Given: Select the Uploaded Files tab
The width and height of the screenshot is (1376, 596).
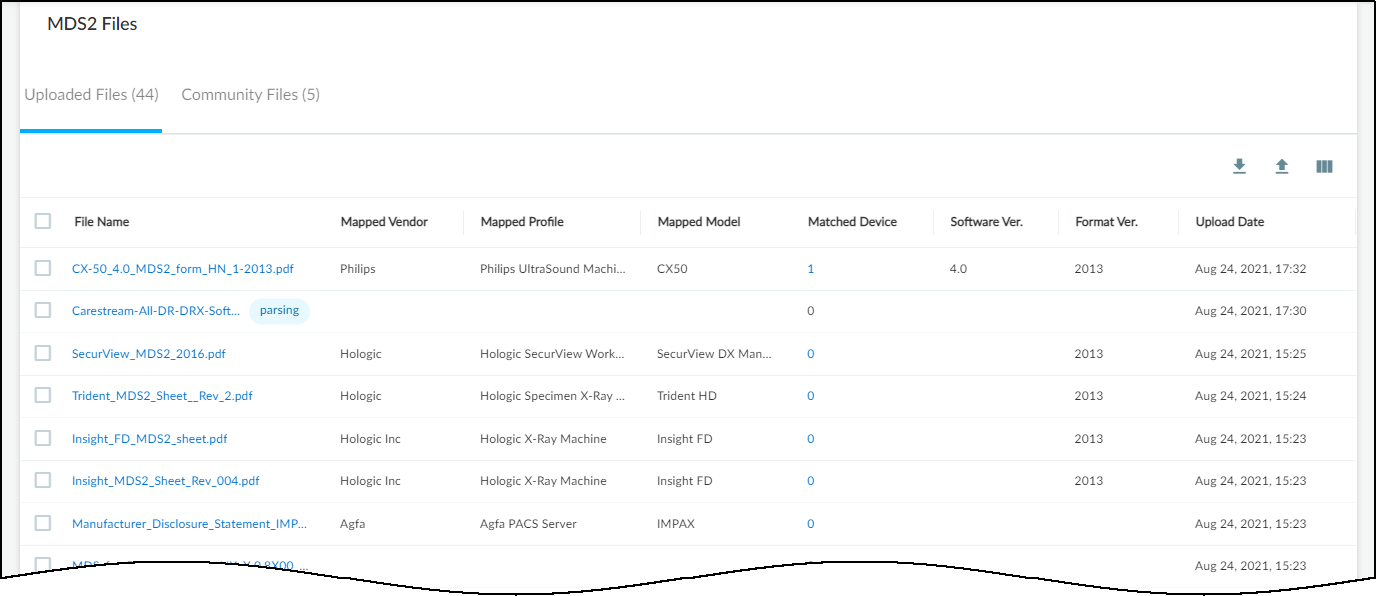Looking at the screenshot, I should (x=91, y=95).
